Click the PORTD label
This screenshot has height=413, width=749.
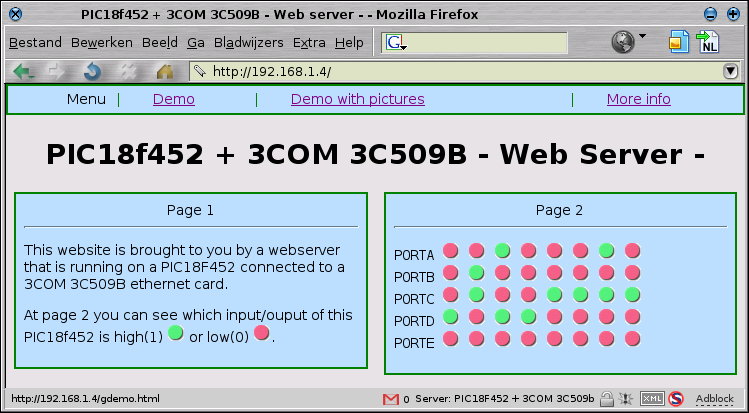pos(414,321)
